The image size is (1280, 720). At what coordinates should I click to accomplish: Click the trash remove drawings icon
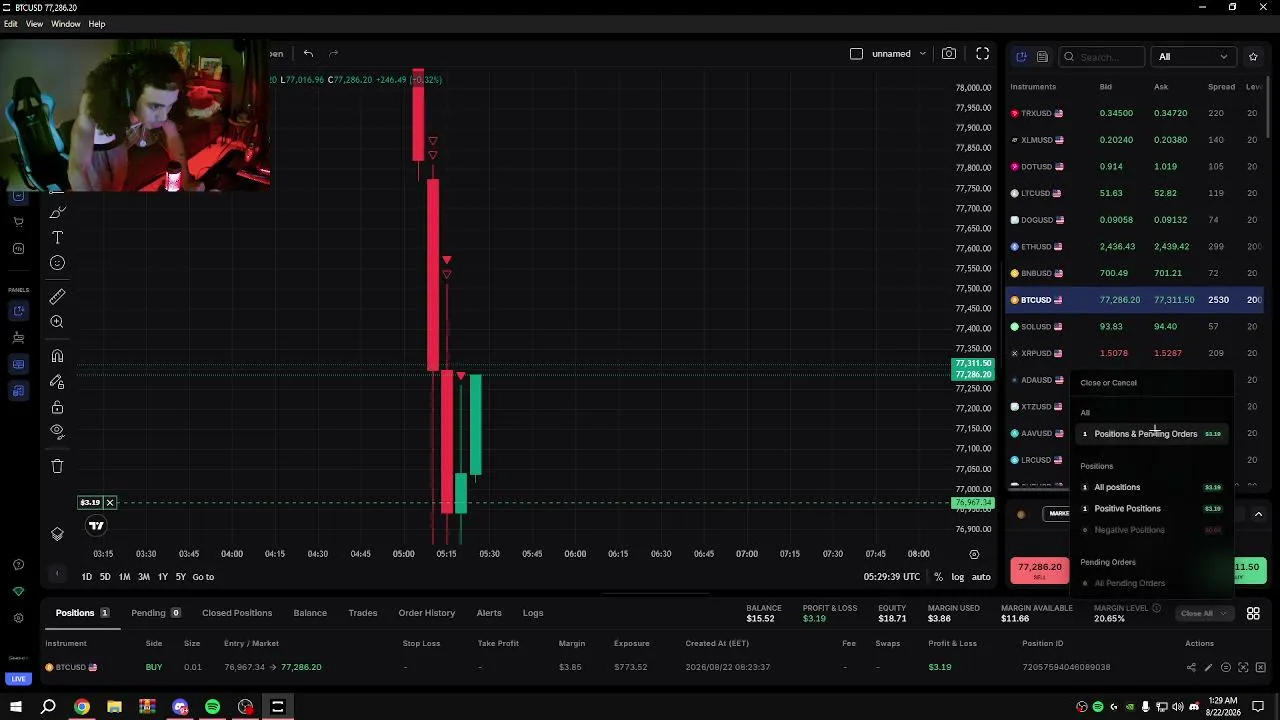(x=57, y=466)
